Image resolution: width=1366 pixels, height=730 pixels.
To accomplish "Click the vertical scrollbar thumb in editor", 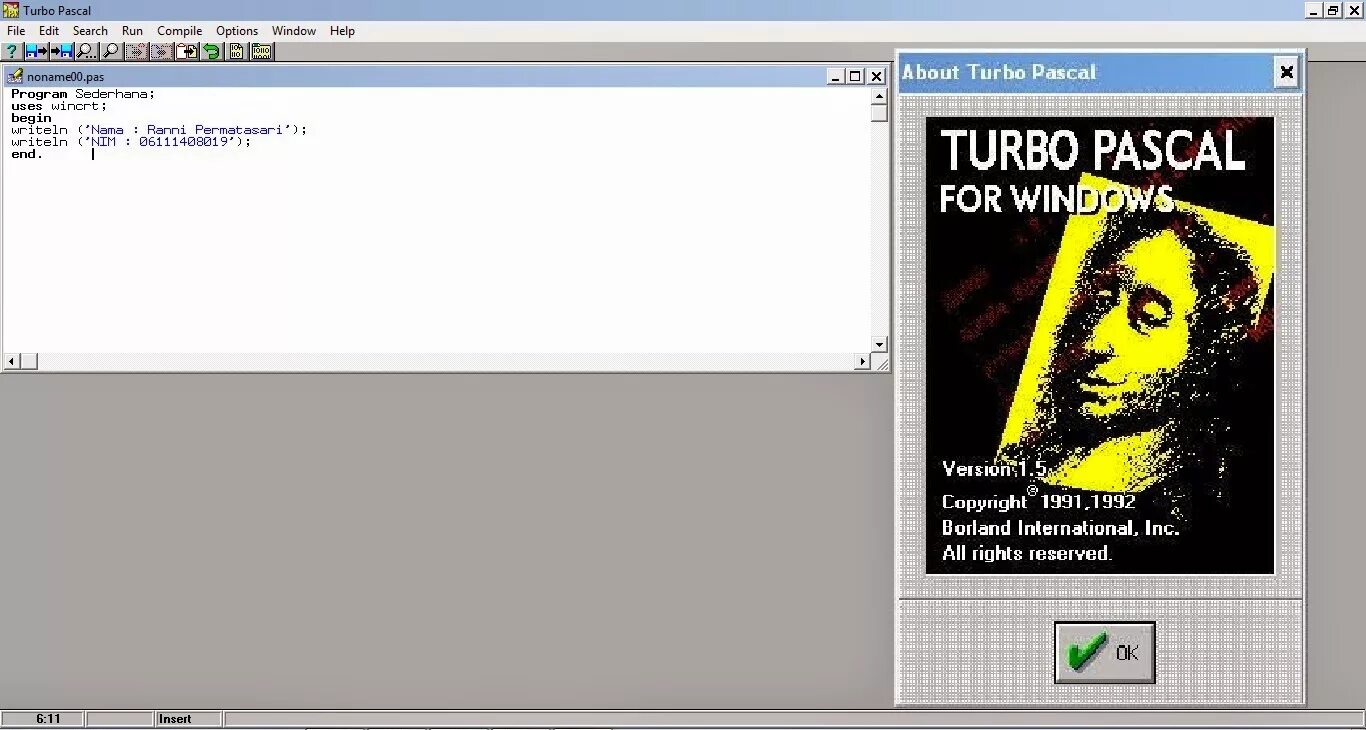I will [x=879, y=113].
